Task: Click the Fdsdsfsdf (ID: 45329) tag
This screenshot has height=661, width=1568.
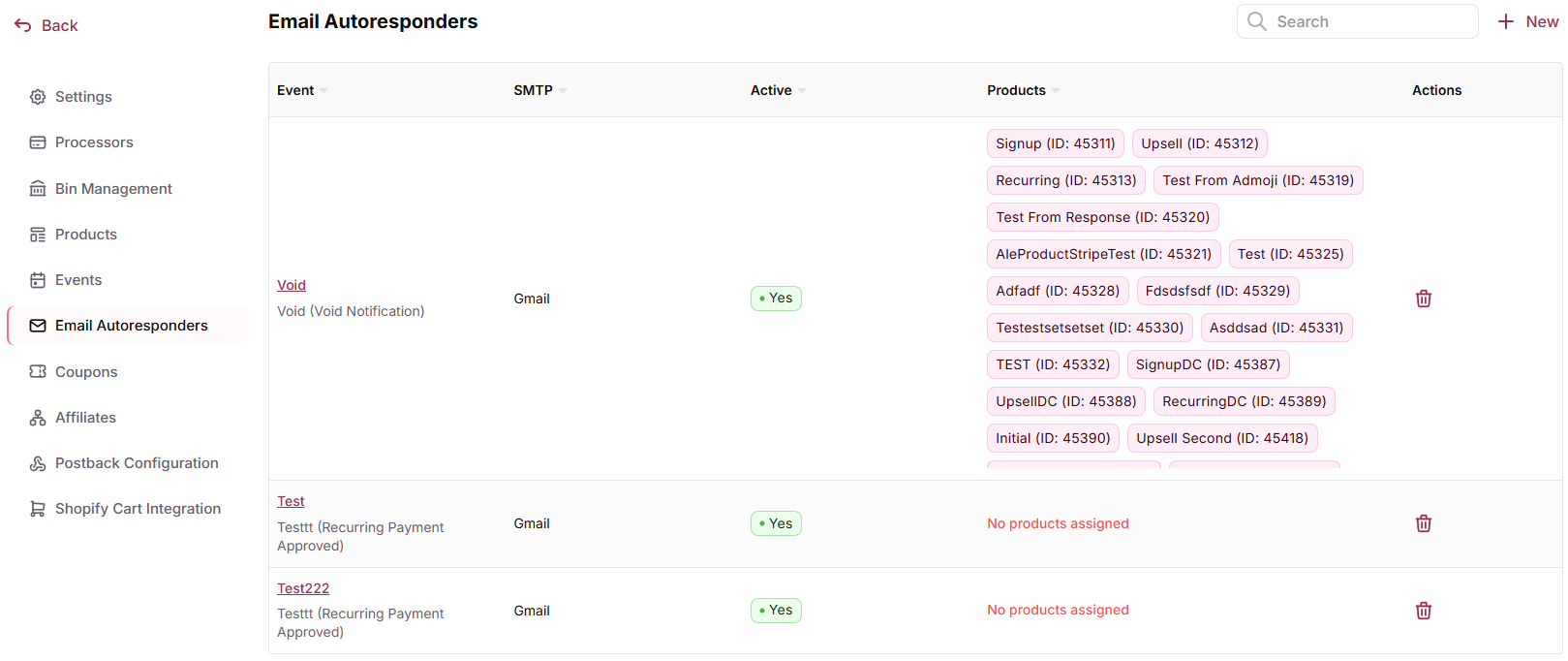Action: (x=1217, y=291)
